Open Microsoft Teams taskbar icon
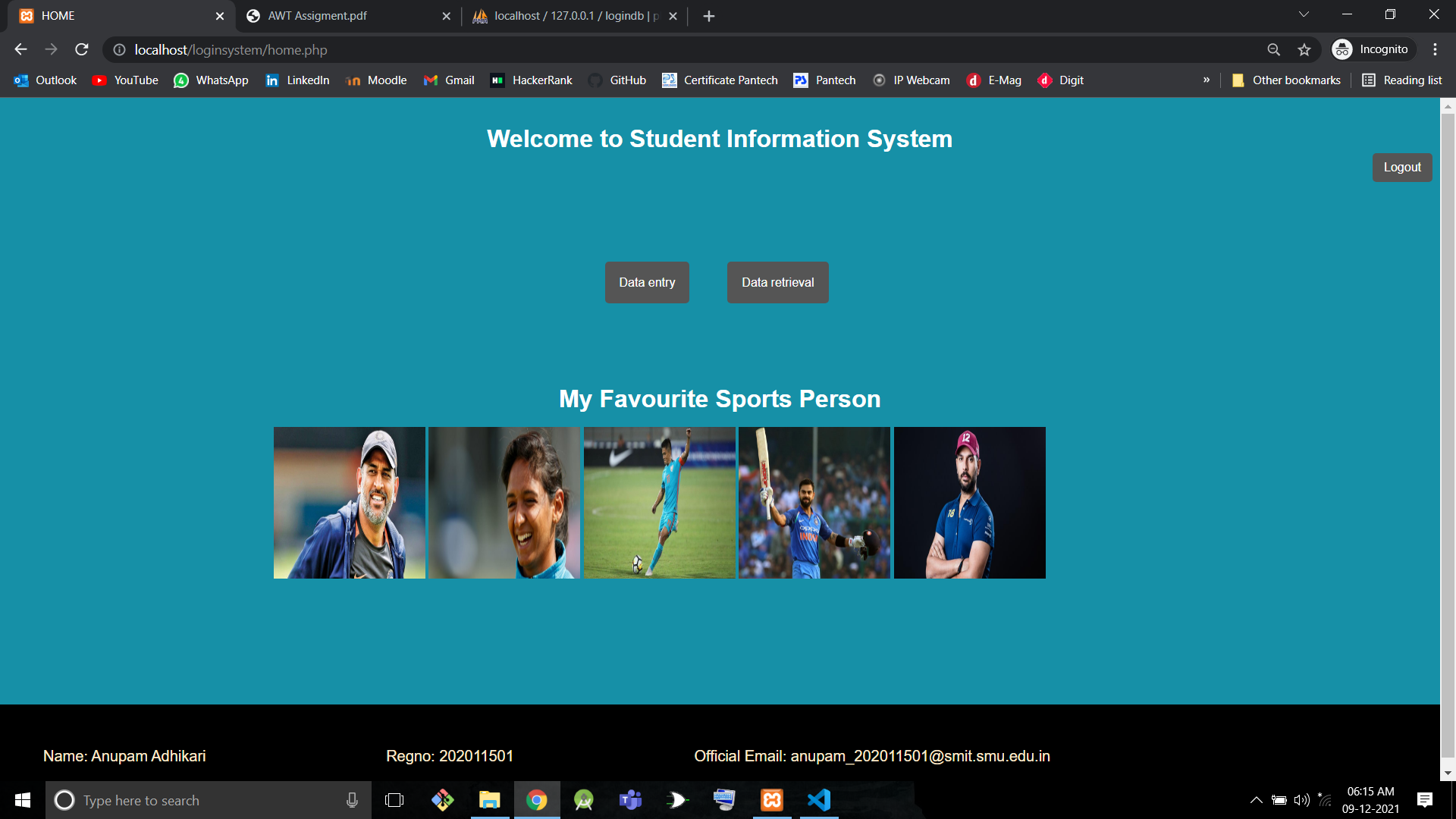The width and height of the screenshot is (1456, 819). 630,800
